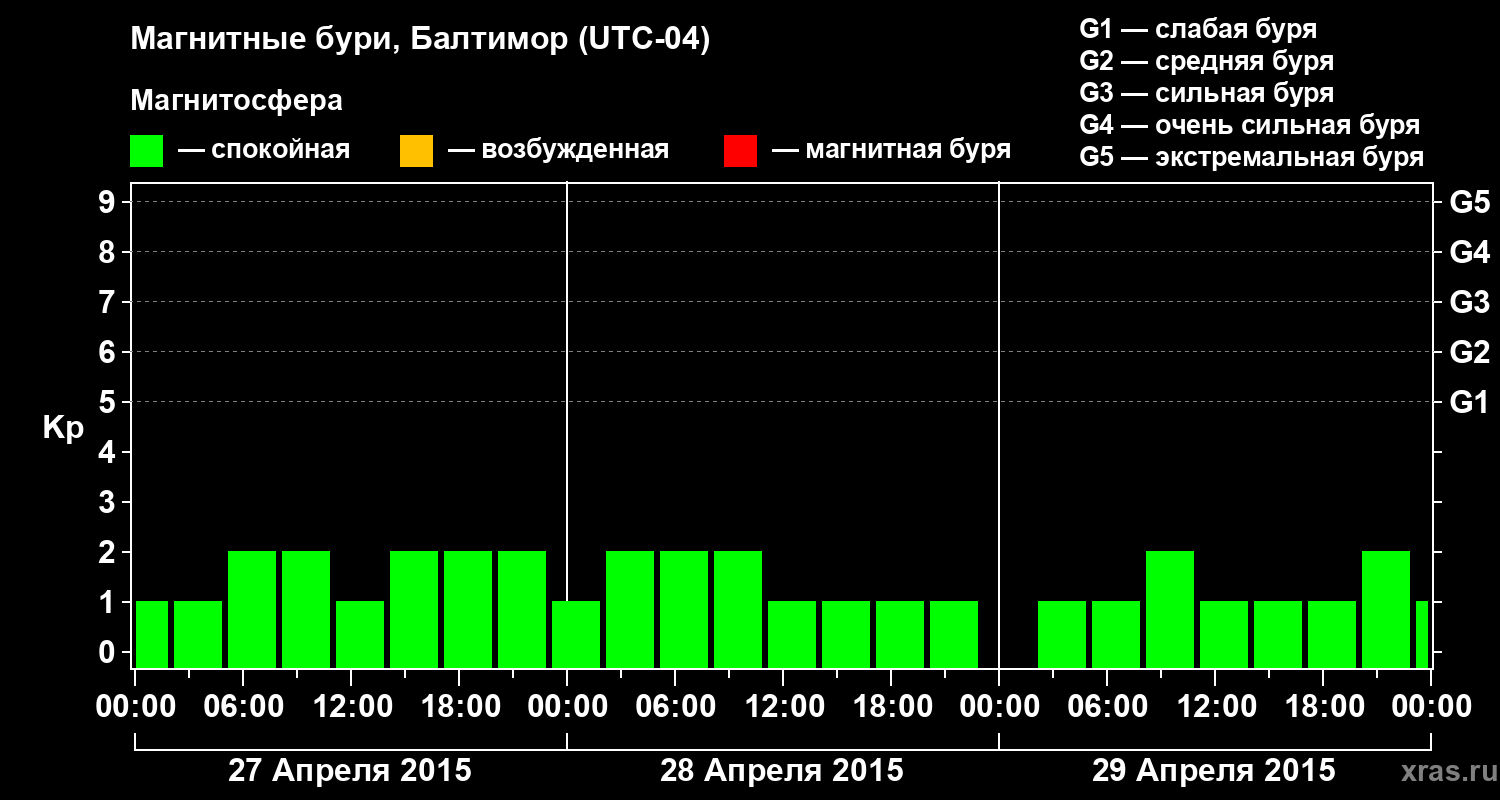Click the 18:00–21:00 bar on 28 April

coord(900,634)
